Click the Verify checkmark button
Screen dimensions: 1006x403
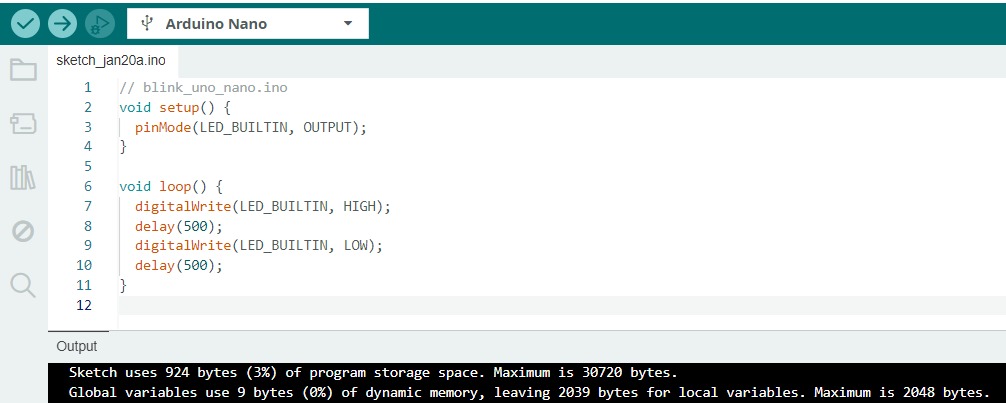[x=25, y=24]
